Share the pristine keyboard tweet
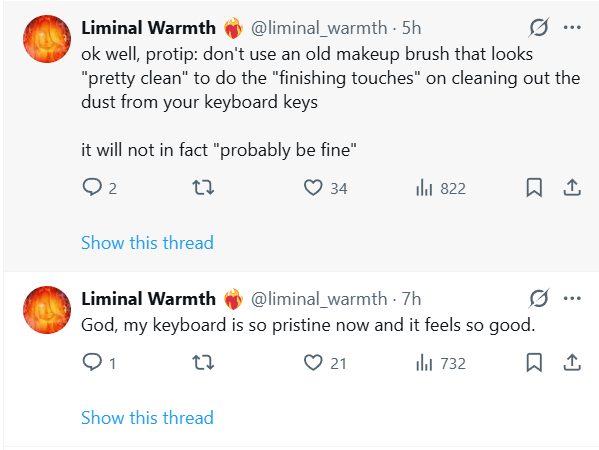The width and height of the screenshot is (599, 450). click(x=572, y=363)
